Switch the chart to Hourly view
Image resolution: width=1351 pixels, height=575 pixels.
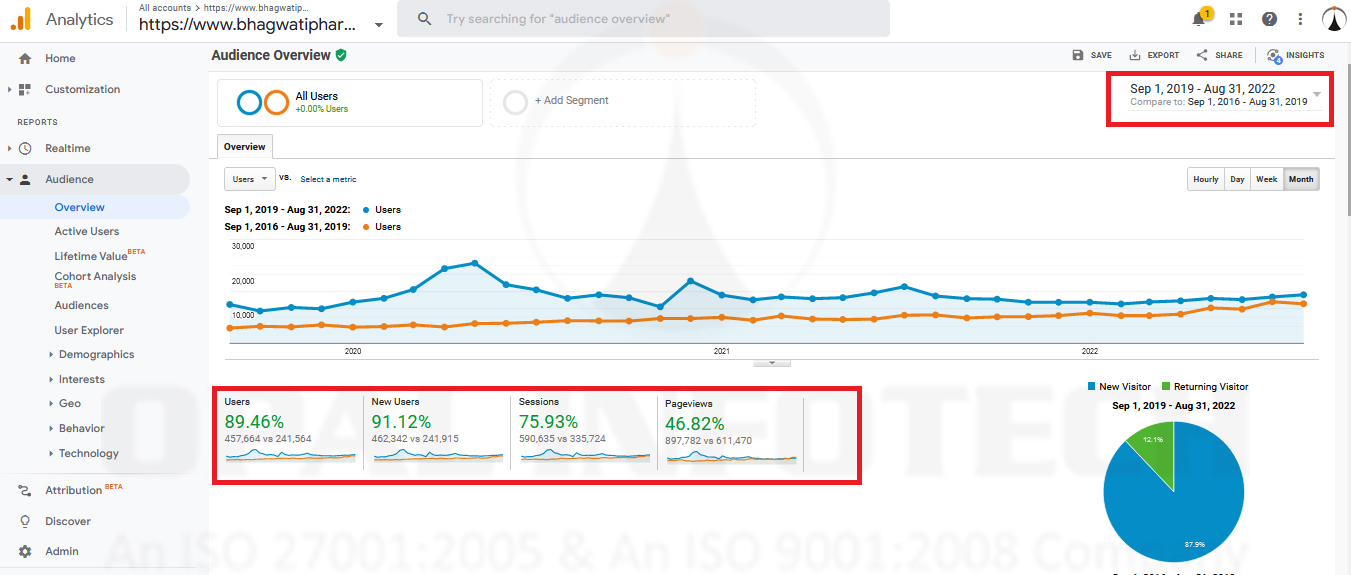point(1206,179)
